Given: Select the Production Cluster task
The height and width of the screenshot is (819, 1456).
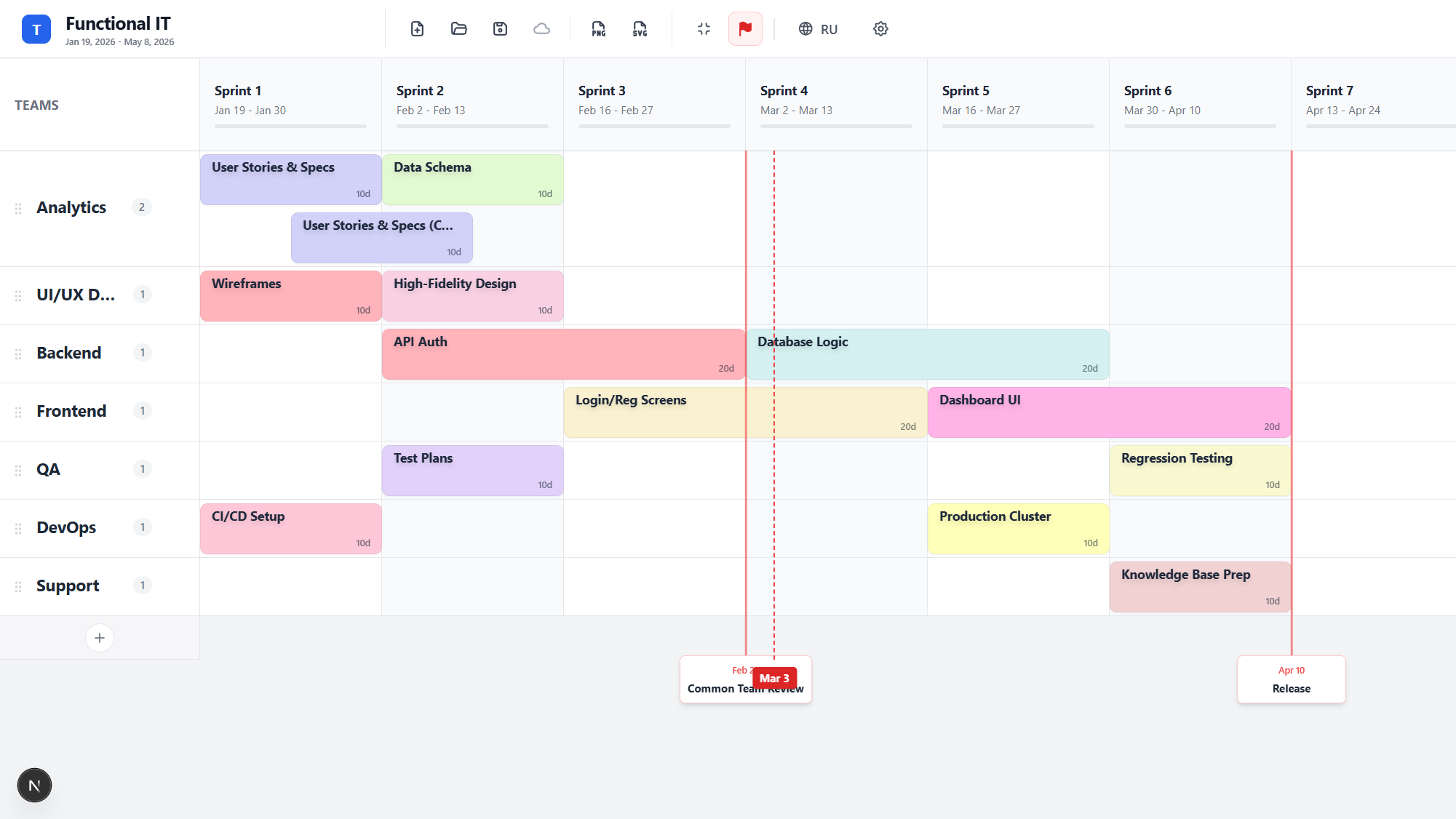Looking at the screenshot, I should click(x=1019, y=529).
